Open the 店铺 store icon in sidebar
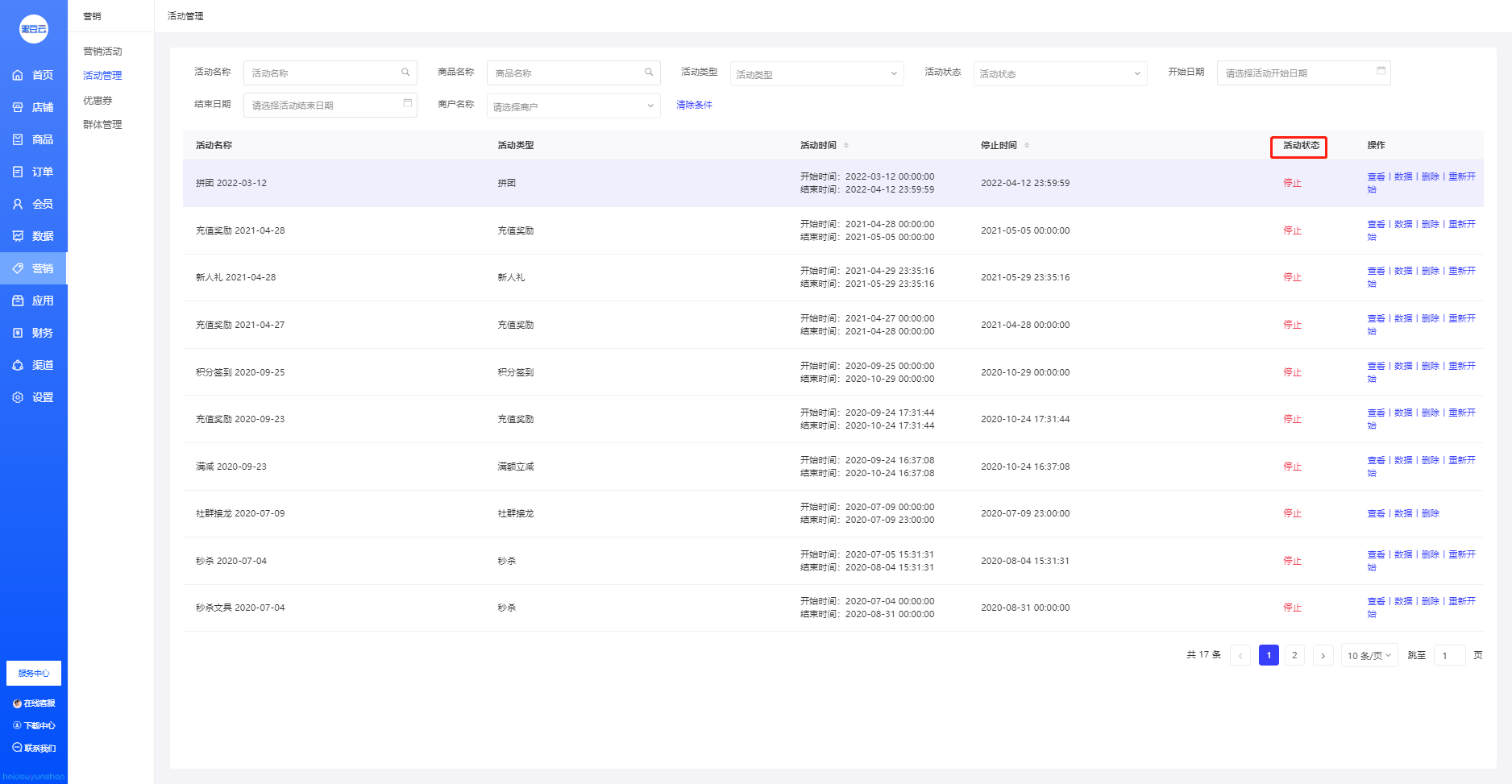Image resolution: width=1512 pixels, height=784 pixels. click(x=18, y=107)
